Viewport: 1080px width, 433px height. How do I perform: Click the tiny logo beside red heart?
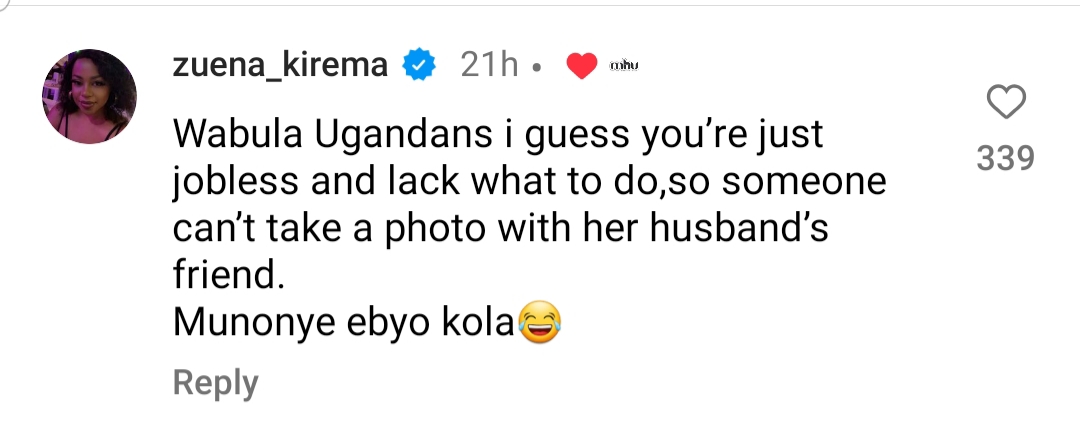tap(624, 66)
